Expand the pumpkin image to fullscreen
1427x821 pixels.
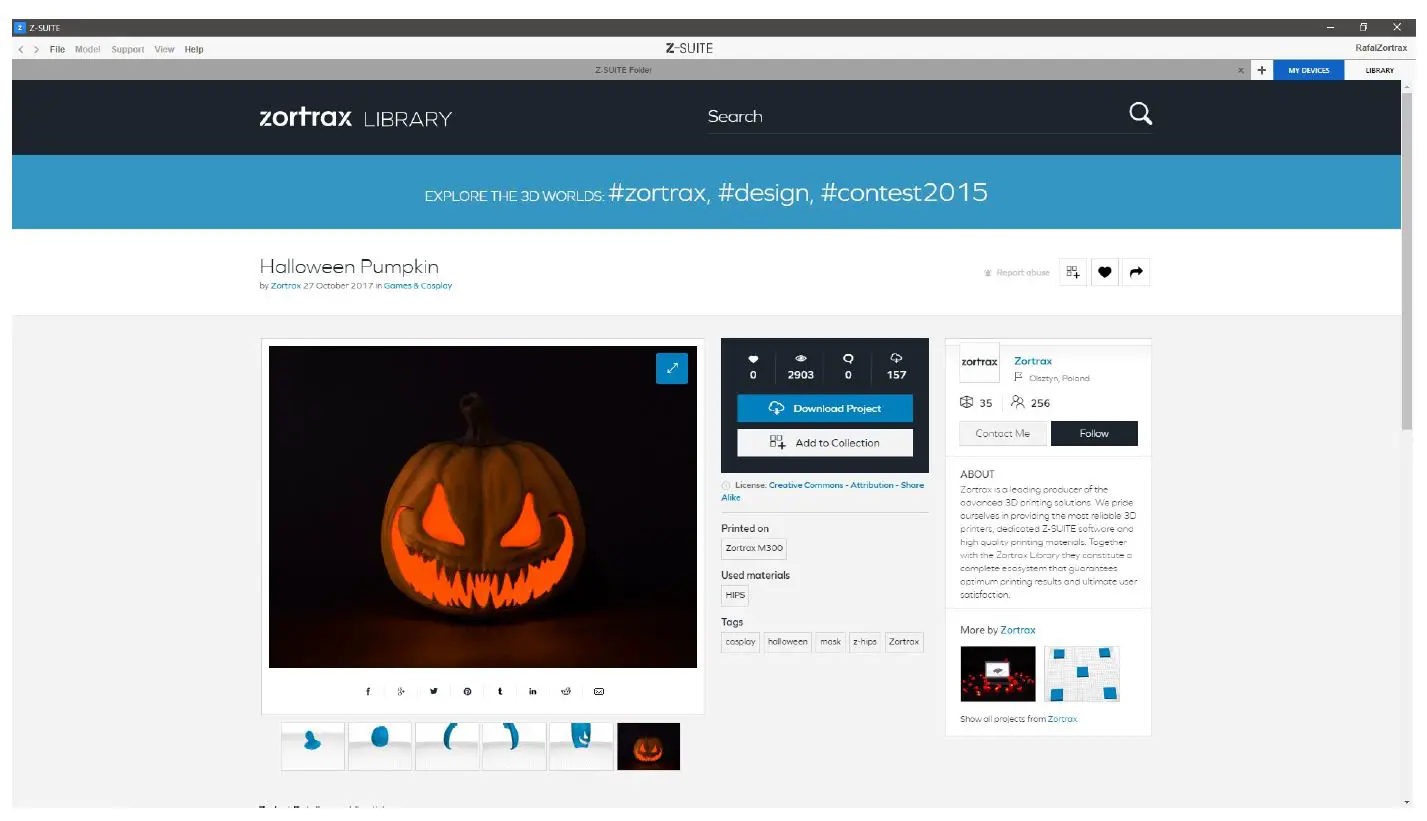[671, 368]
